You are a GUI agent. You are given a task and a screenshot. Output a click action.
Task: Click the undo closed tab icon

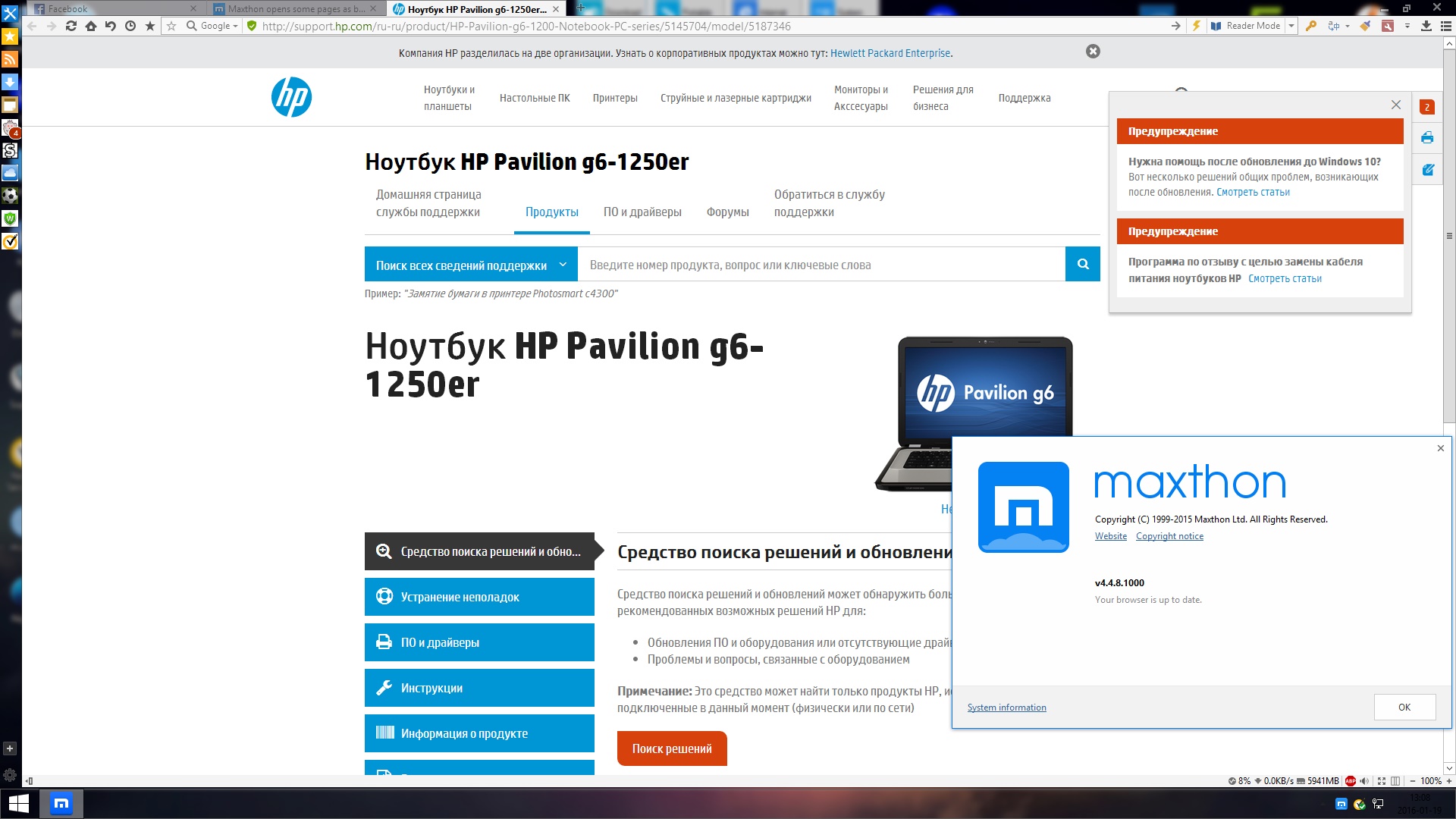tap(111, 26)
